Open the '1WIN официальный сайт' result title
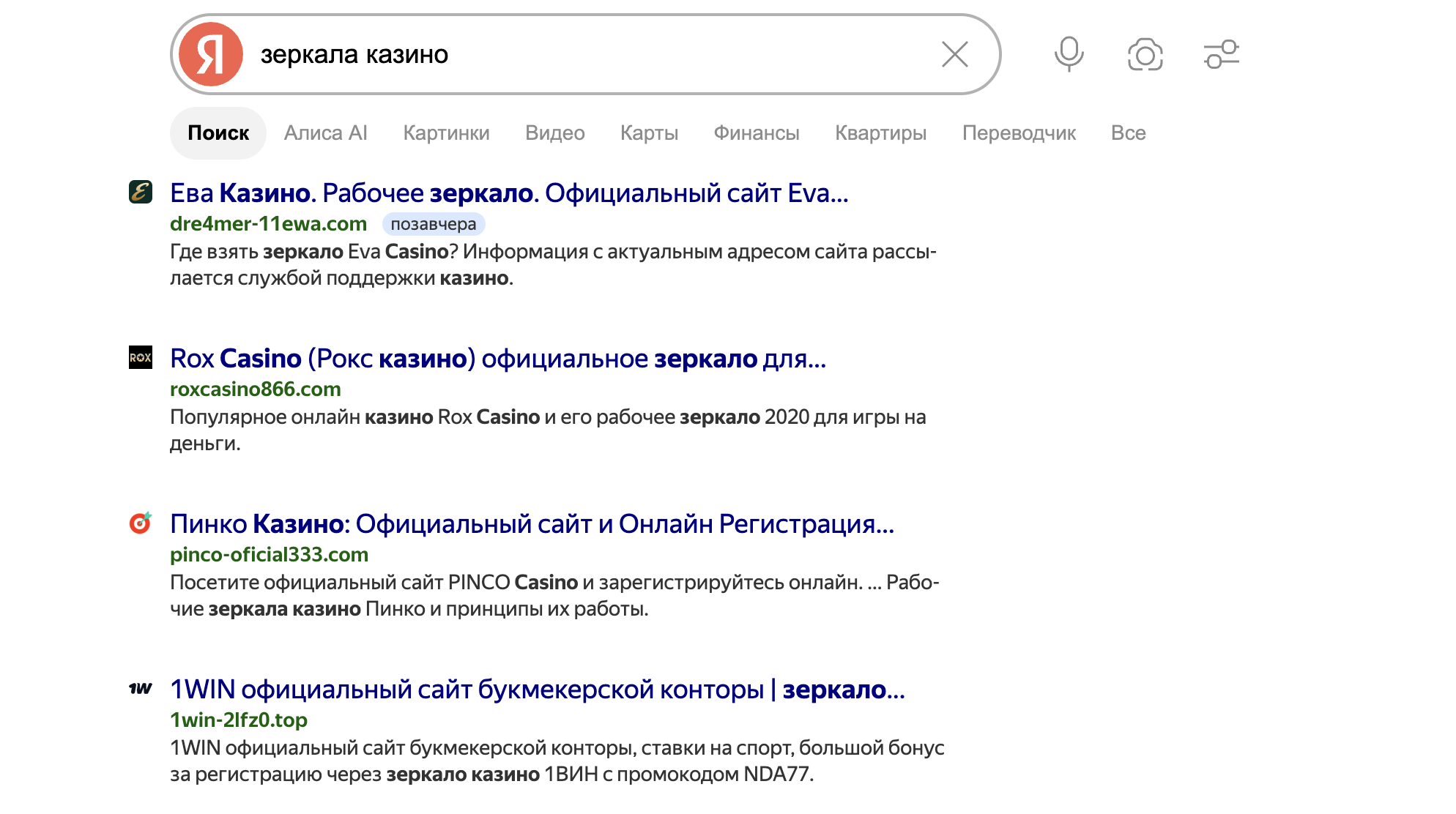1456x814 pixels. (538, 690)
